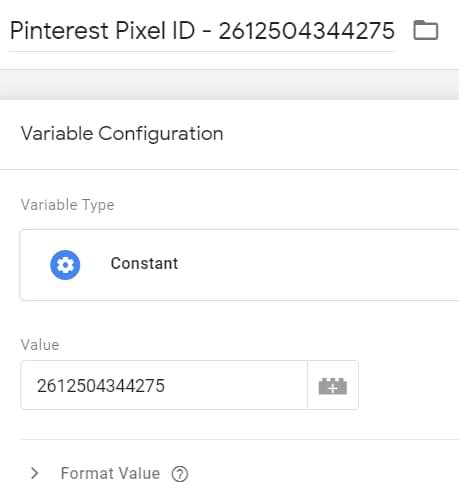The image size is (459, 499).
Task: Open the folder icon beside the variable name
Action: 426,30
